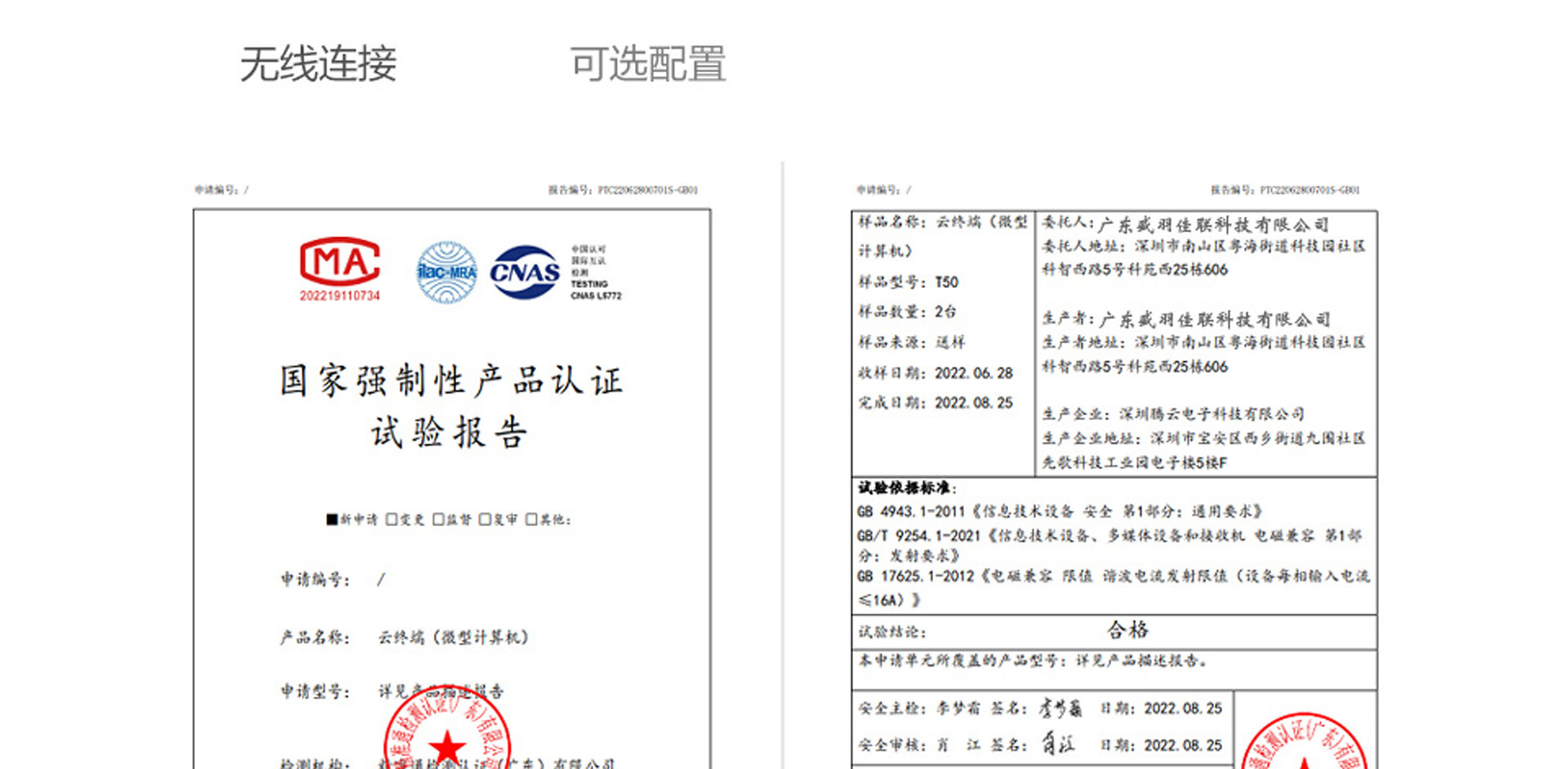The height and width of the screenshot is (769, 1568).
Task: Click 样品名称 cell on the right page
Action: (x=943, y=236)
